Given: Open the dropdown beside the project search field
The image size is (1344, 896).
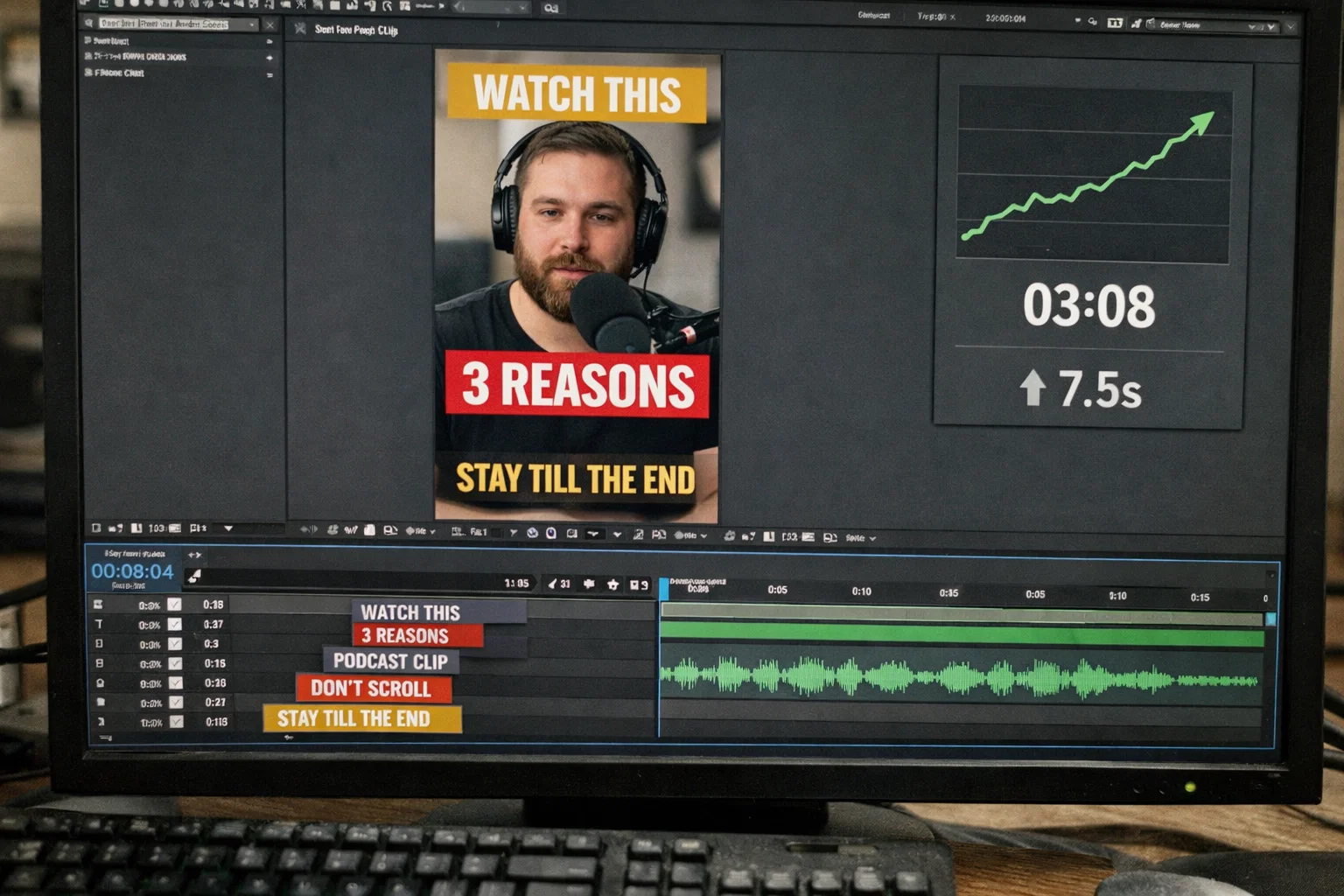Looking at the screenshot, I should pyautogui.click(x=252, y=24).
